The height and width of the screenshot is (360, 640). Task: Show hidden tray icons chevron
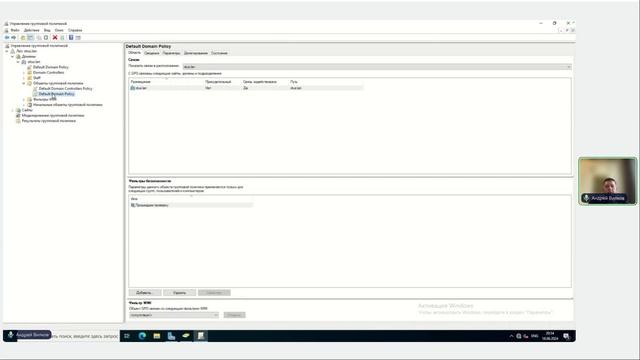tap(511, 336)
